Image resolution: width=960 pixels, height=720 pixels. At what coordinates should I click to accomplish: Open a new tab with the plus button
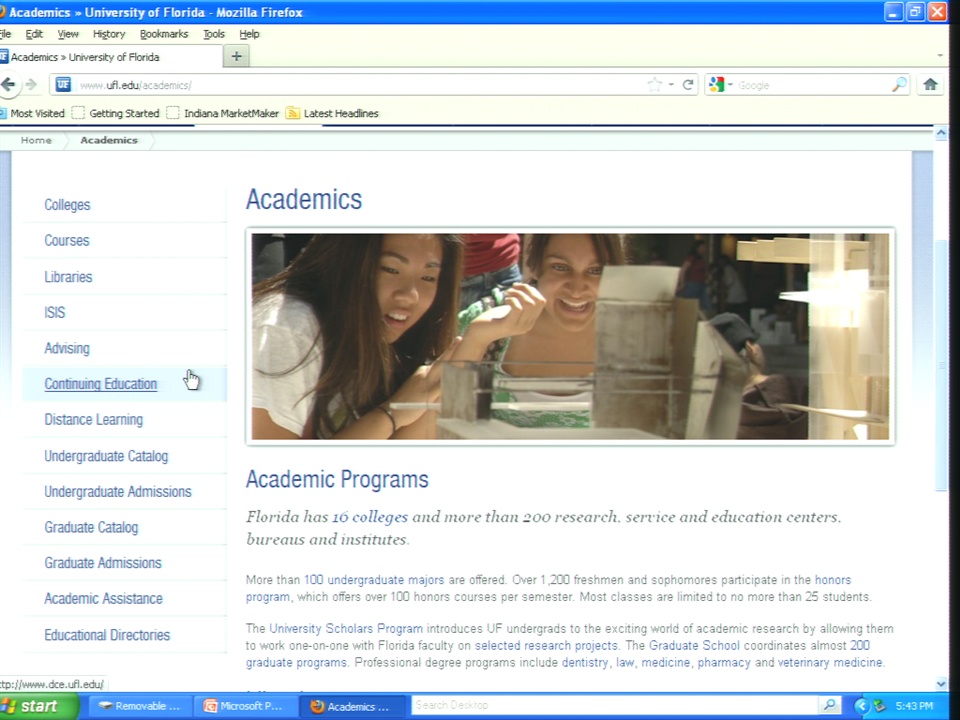236,56
